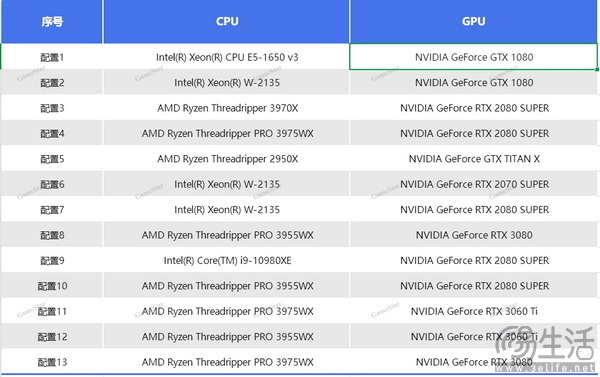Screen dimensions: 600x377
Task: Click the RTX 3080 cell in 配置8 row
Action: click(x=473, y=235)
